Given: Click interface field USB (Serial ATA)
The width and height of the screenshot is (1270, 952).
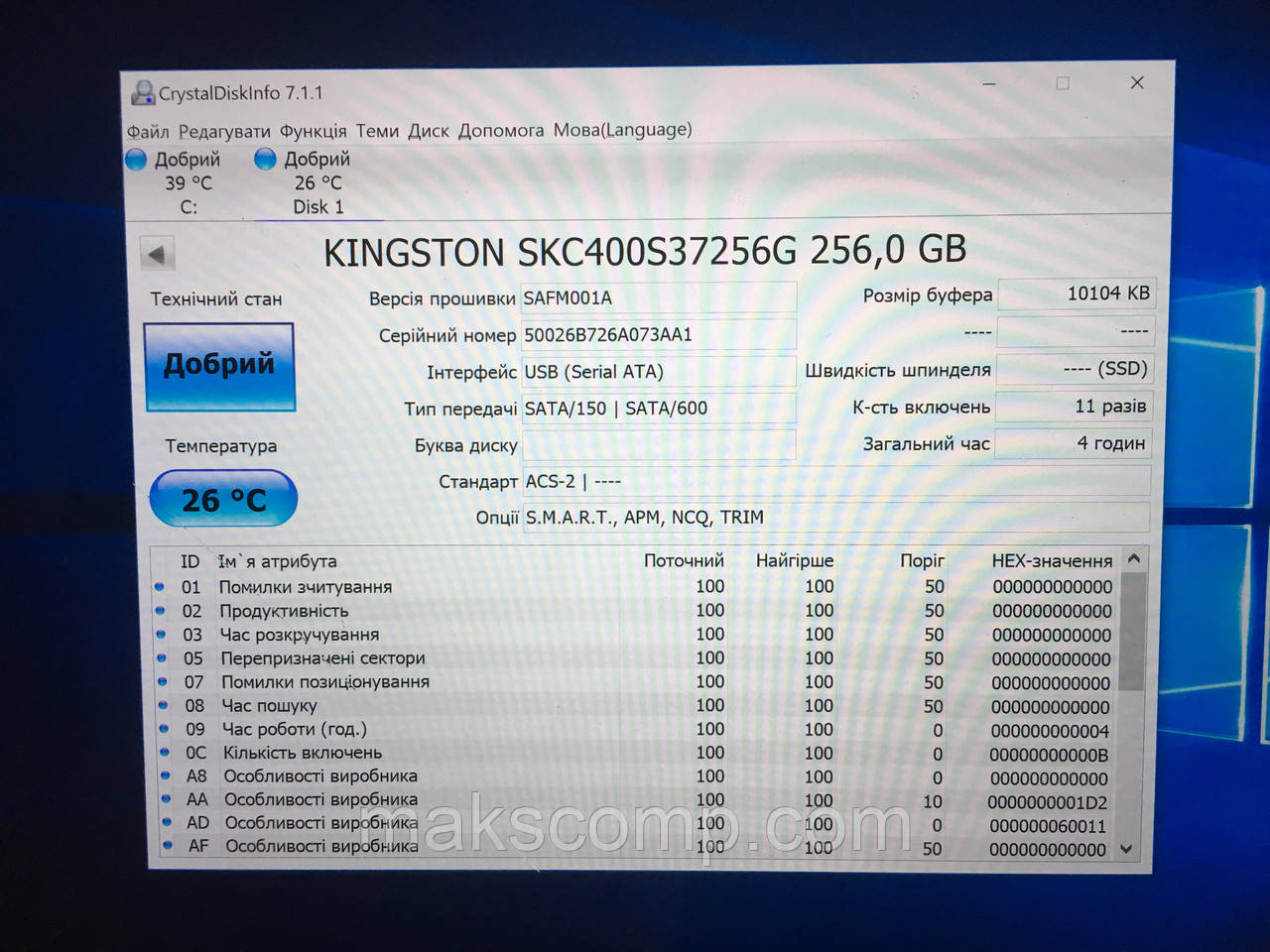Looking at the screenshot, I should pyautogui.click(x=658, y=371).
